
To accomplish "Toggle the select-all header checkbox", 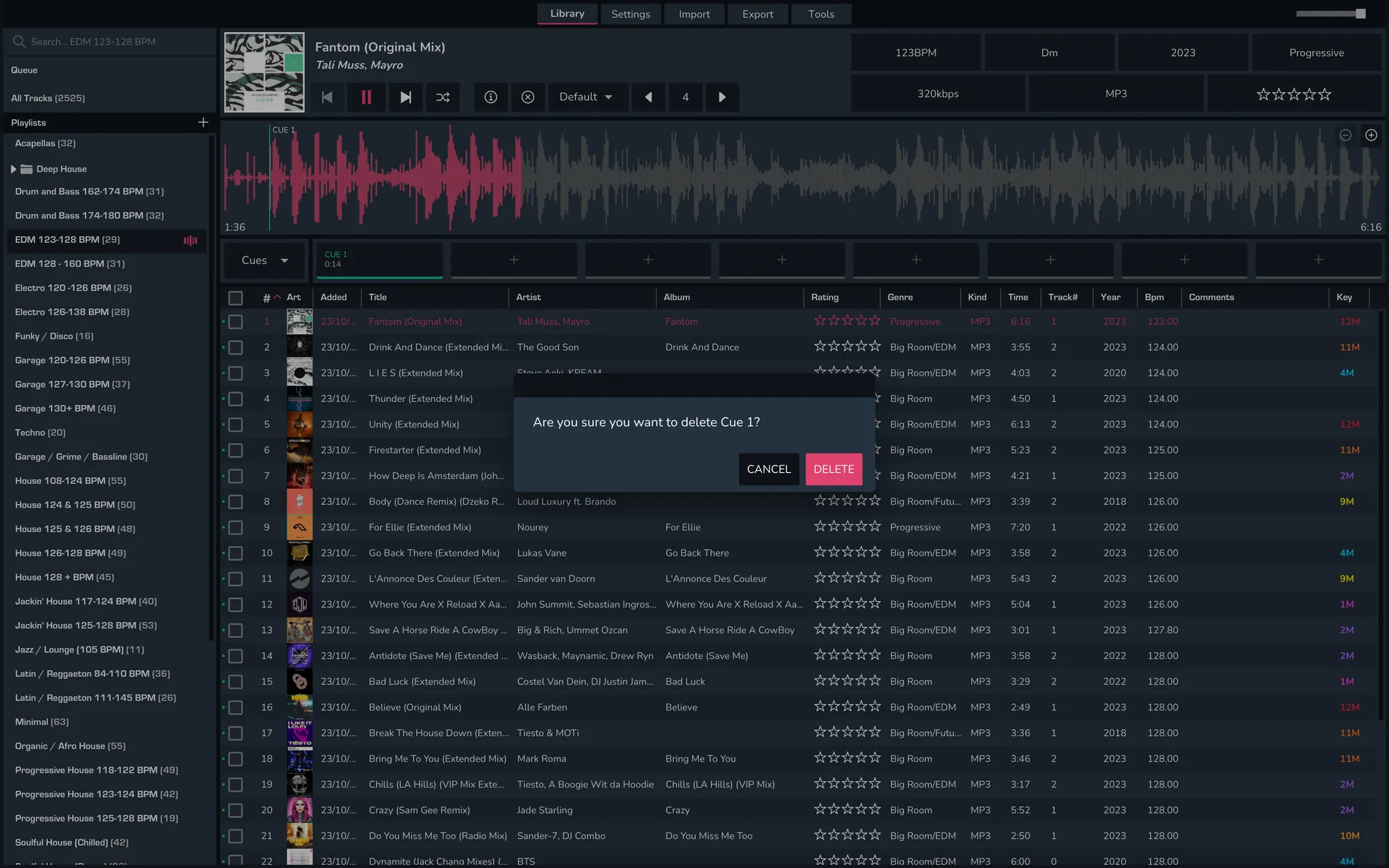I will 235,298.
